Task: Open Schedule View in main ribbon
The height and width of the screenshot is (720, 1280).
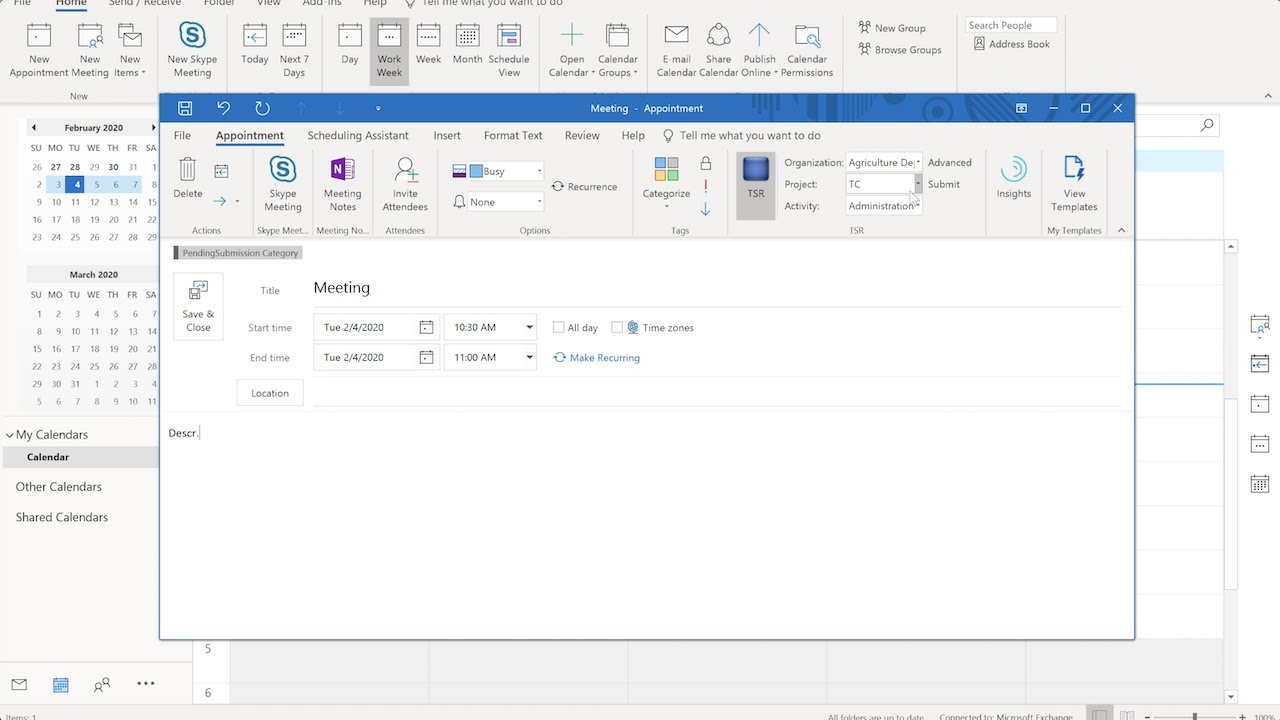Action: click(x=509, y=50)
